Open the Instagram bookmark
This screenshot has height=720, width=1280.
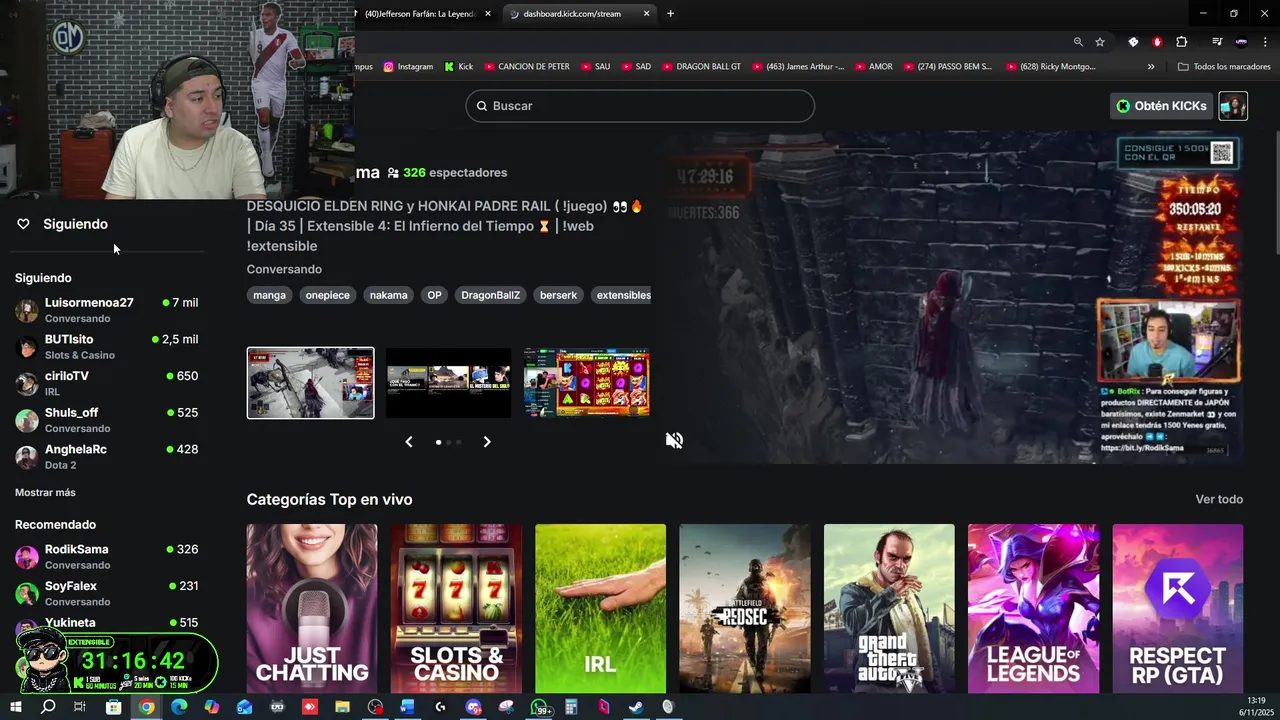[x=408, y=67]
